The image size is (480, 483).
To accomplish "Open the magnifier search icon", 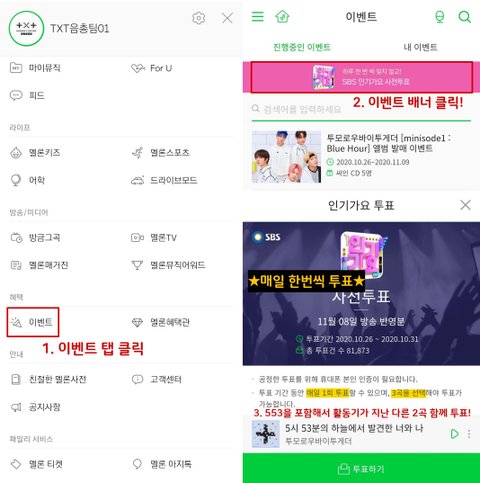I will [464, 17].
